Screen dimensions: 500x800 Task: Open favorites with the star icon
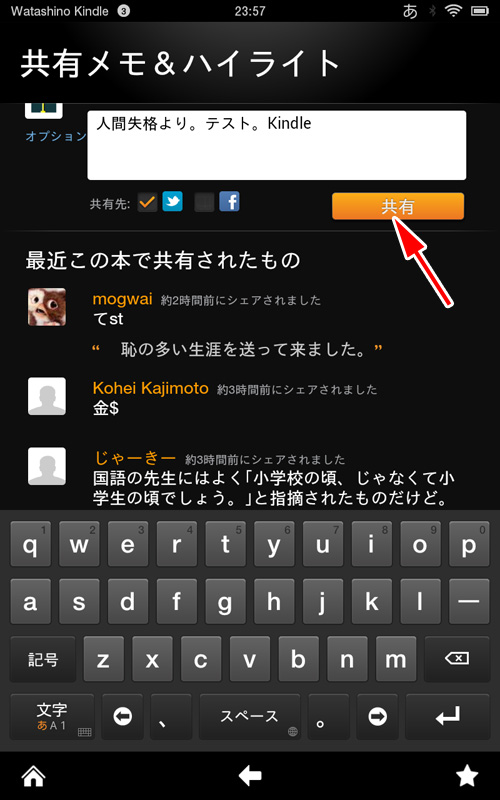[466, 776]
